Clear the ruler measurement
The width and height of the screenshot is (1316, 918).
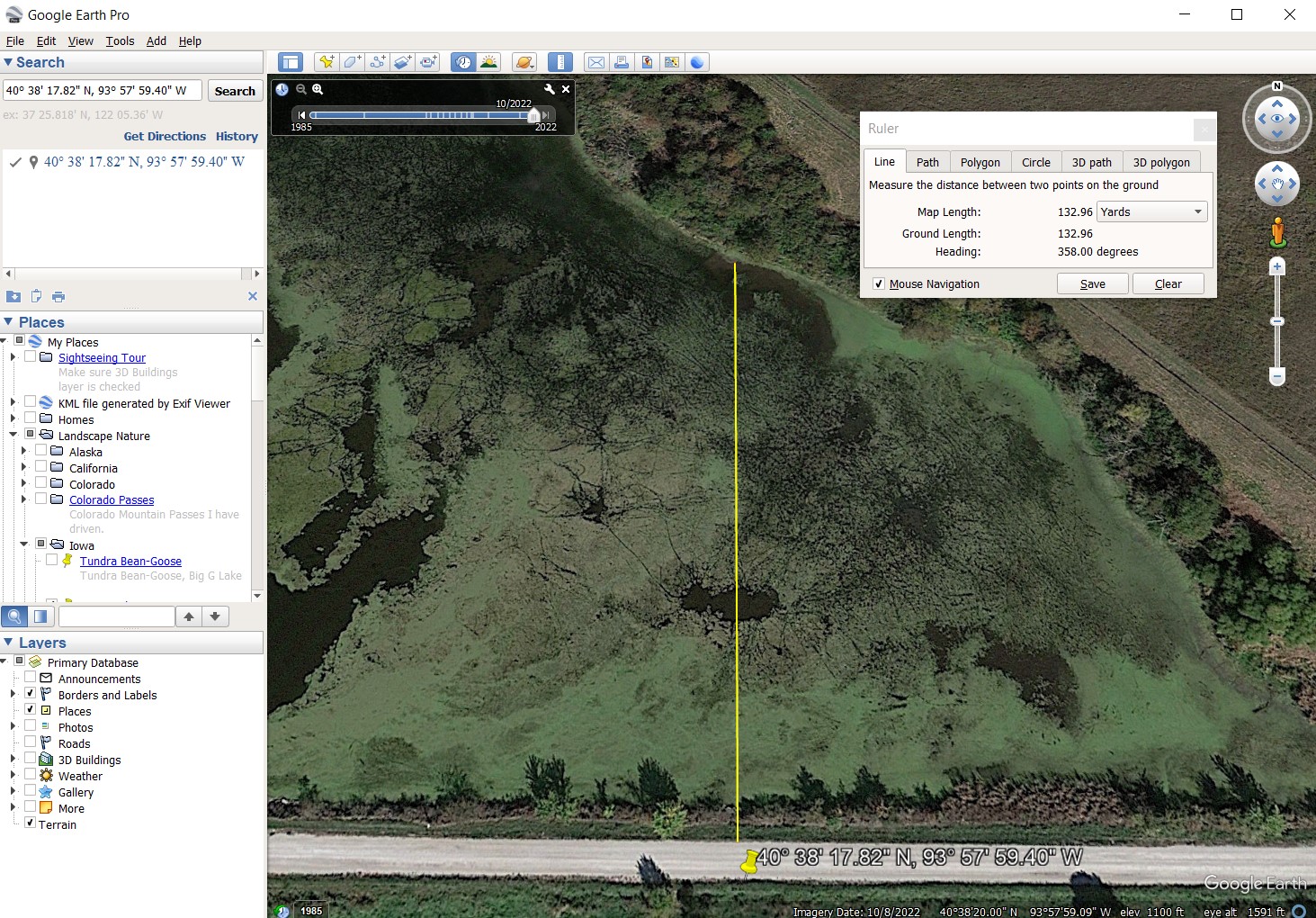(x=1168, y=283)
